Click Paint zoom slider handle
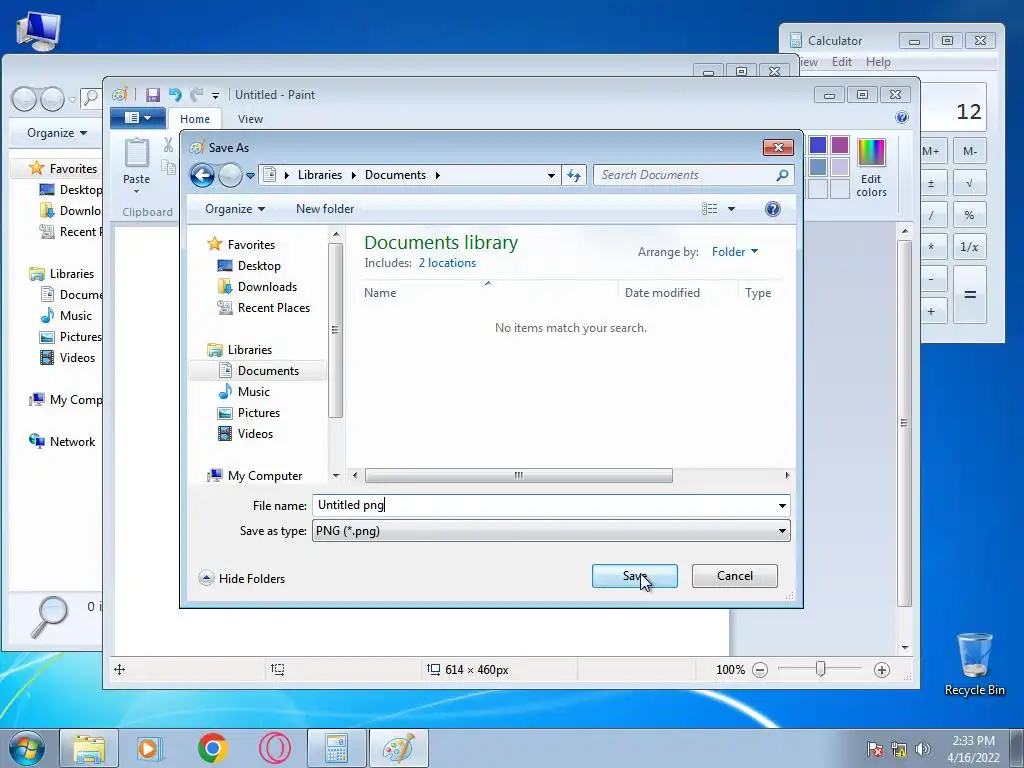This screenshot has width=1024, height=768. (820, 669)
